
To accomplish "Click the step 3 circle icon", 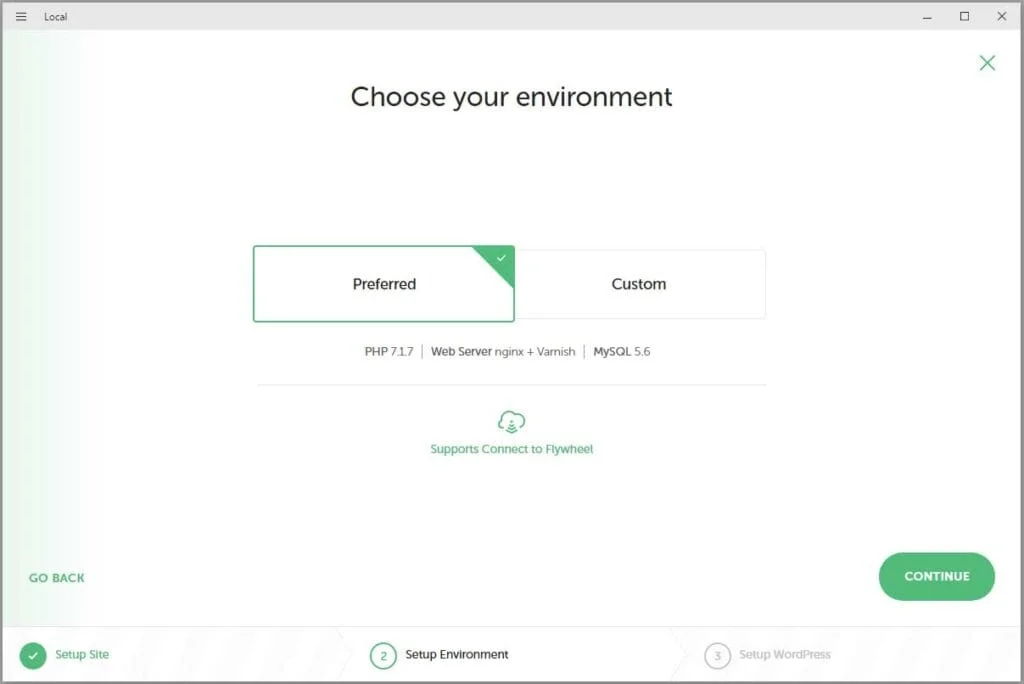I will (717, 656).
